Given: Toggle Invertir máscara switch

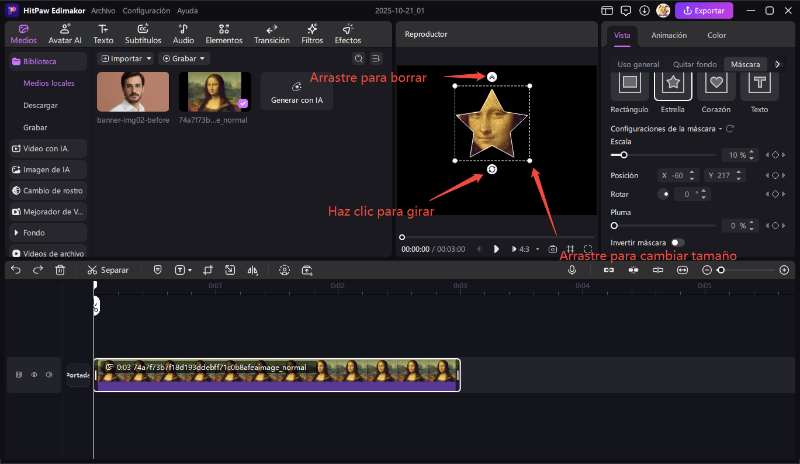Looking at the screenshot, I should pyautogui.click(x=677, y=242).
